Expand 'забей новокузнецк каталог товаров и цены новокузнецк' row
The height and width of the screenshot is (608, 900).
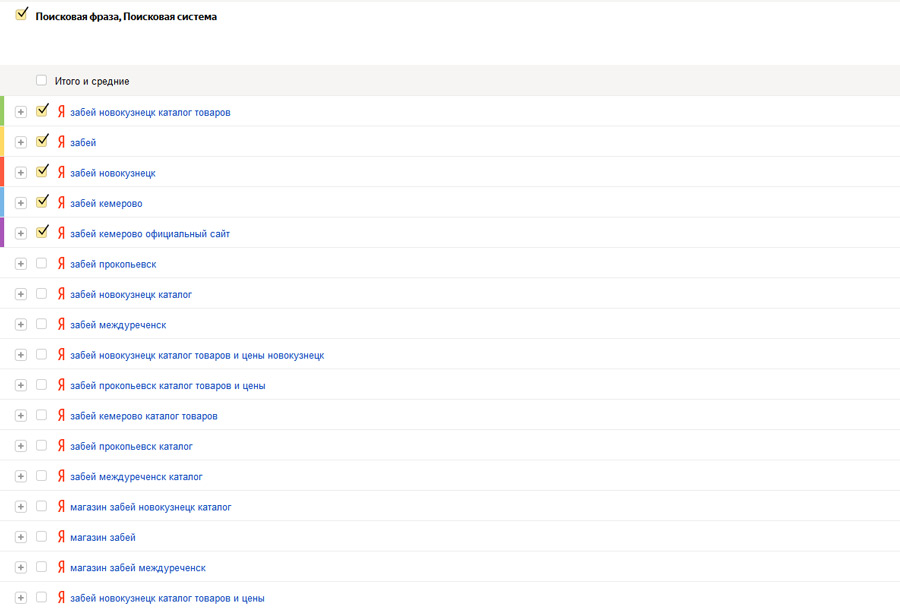tap(21, 355)
